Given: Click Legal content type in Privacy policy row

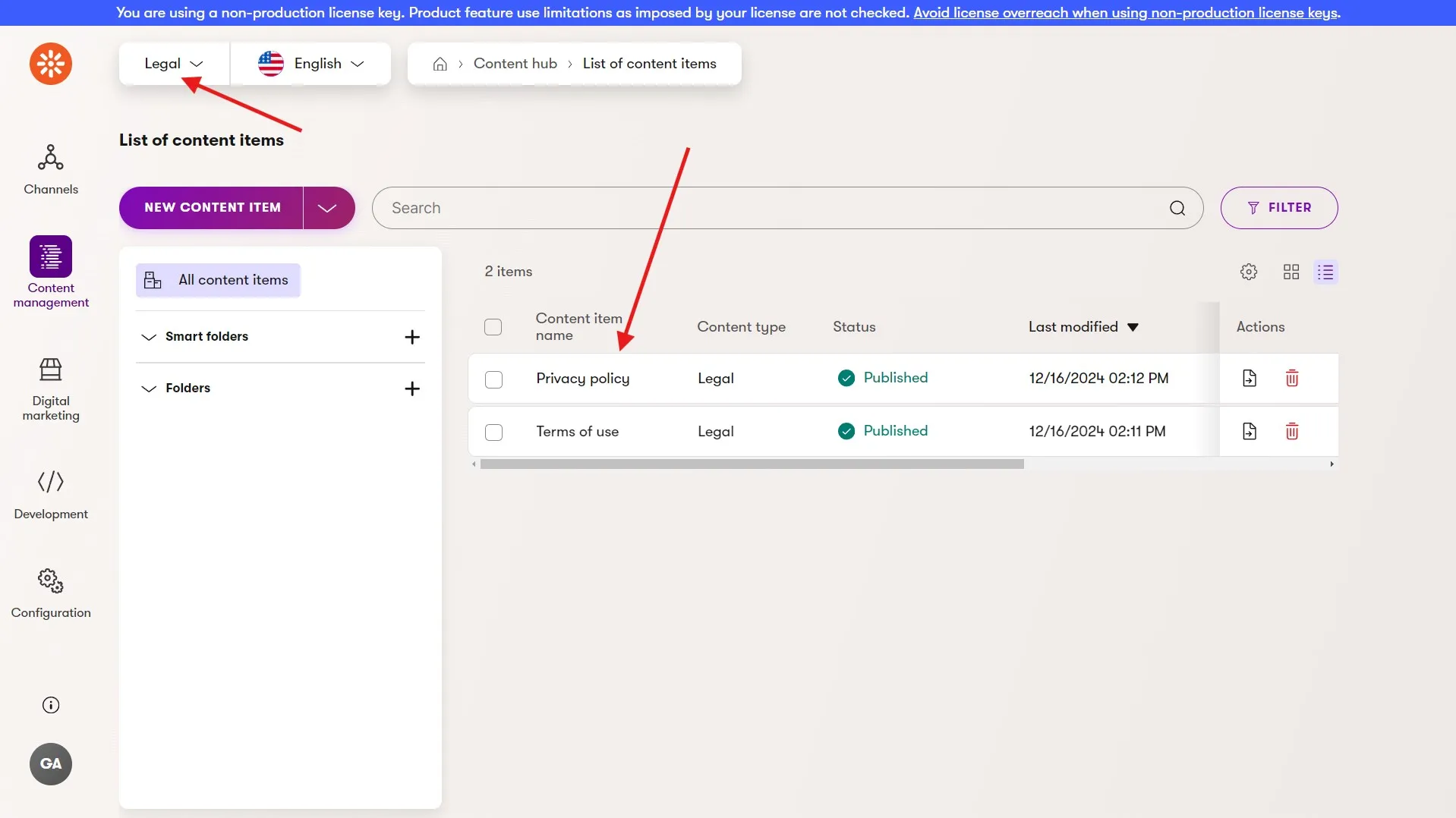Looking at the screenshot, I should (x=716, y=378).
